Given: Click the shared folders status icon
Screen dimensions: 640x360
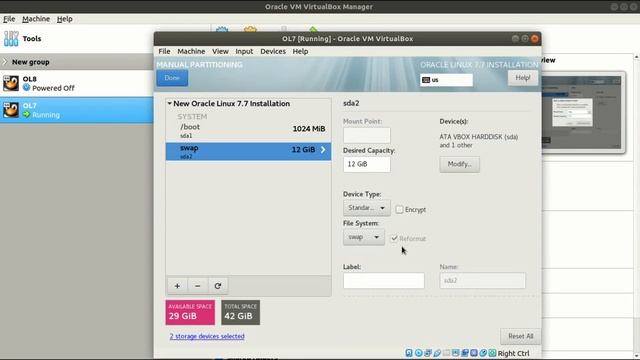Looking at the screenshot, I should tap(456, 353).
